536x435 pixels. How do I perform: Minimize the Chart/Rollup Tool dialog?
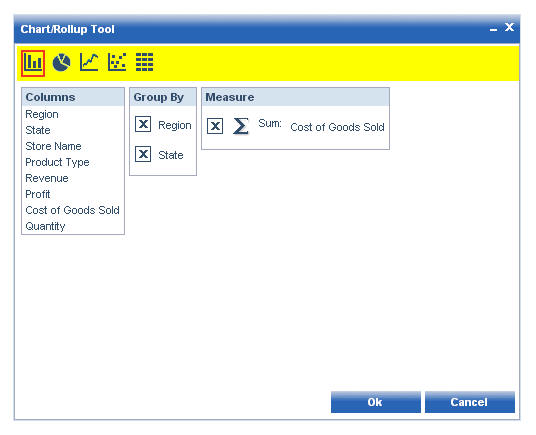coord(493,30)
